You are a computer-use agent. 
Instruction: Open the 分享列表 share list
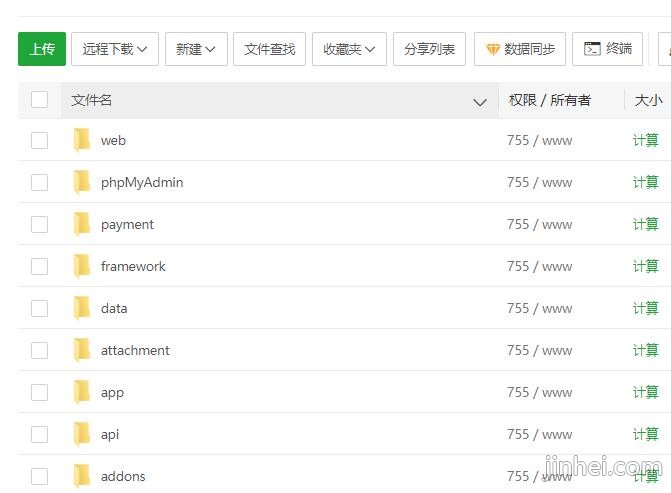point(429,49)
